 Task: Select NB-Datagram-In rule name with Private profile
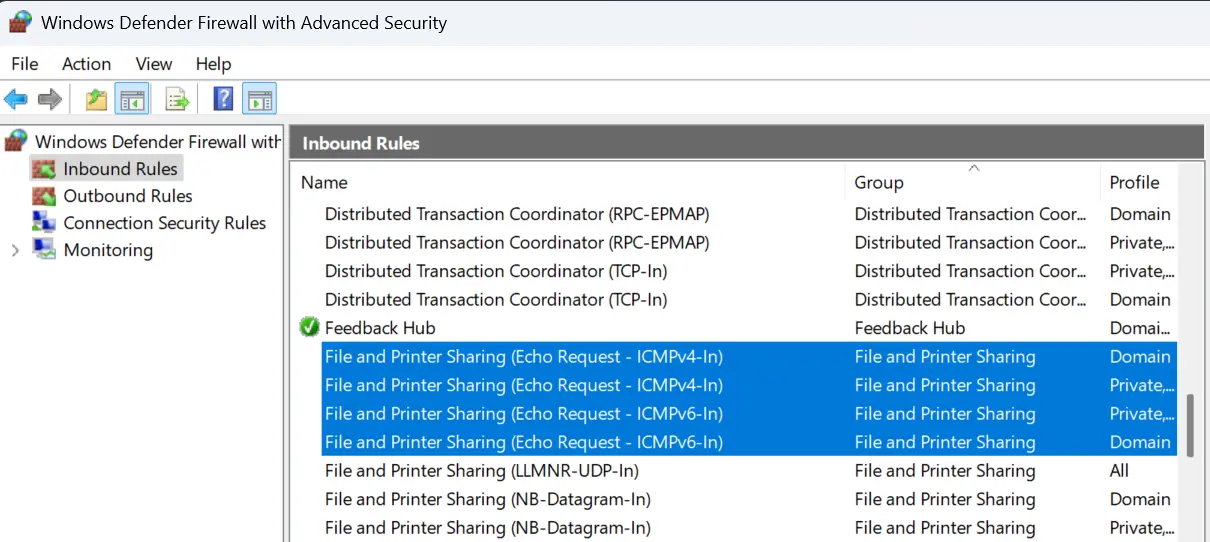[x=488, y=527]
